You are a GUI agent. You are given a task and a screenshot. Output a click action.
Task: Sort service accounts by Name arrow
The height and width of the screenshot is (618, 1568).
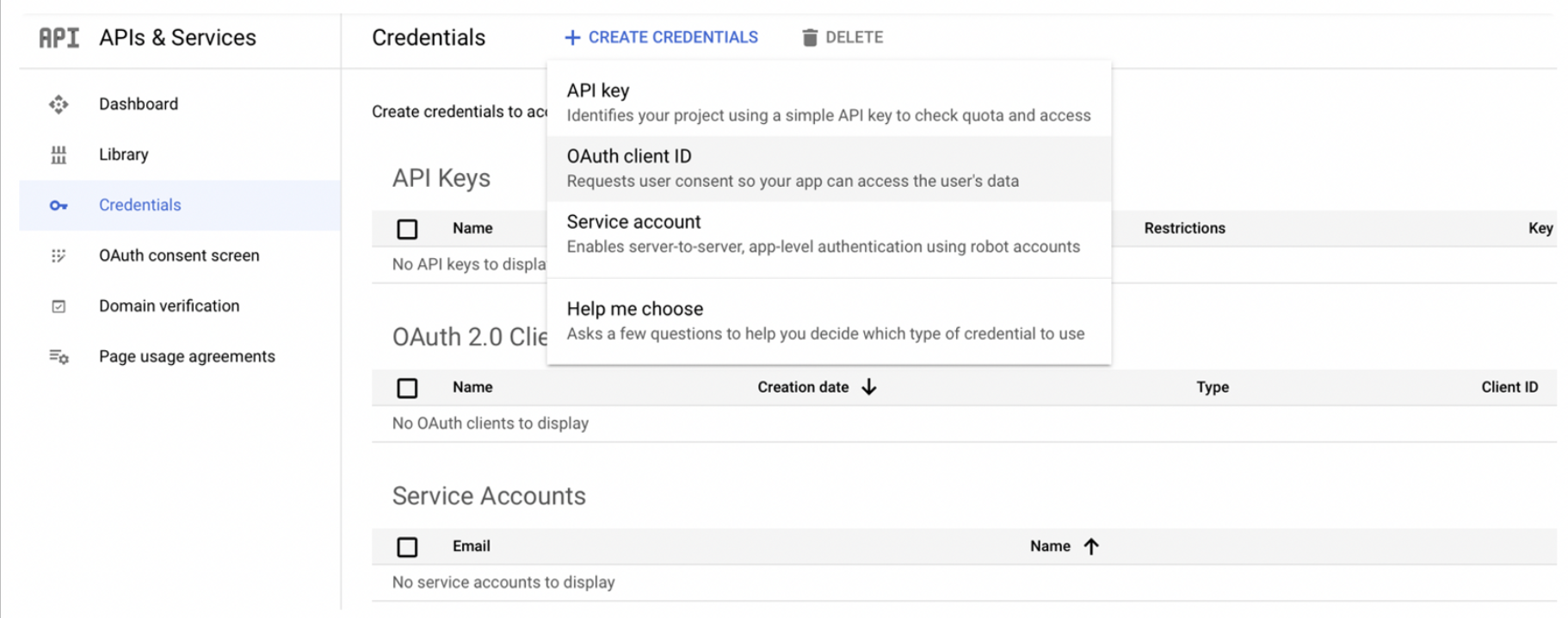(x=1091, y=547)
